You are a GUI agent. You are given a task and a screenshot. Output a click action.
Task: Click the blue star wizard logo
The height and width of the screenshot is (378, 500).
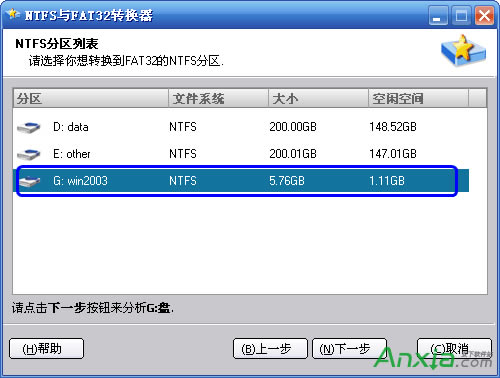click(x=464, y=50)
